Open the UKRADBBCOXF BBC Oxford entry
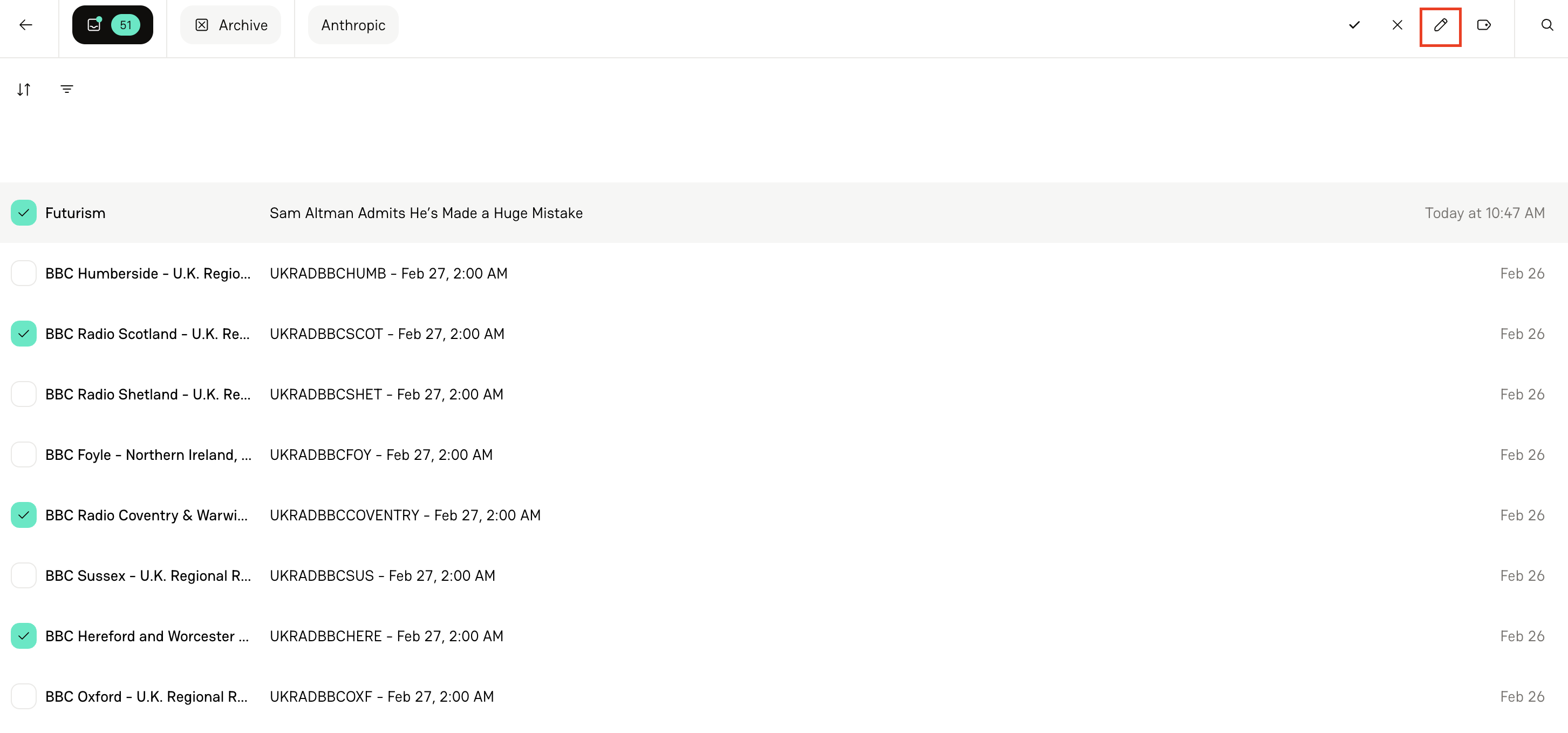Viewport: 1568px width, 733px height. click(x=381, y=696)
